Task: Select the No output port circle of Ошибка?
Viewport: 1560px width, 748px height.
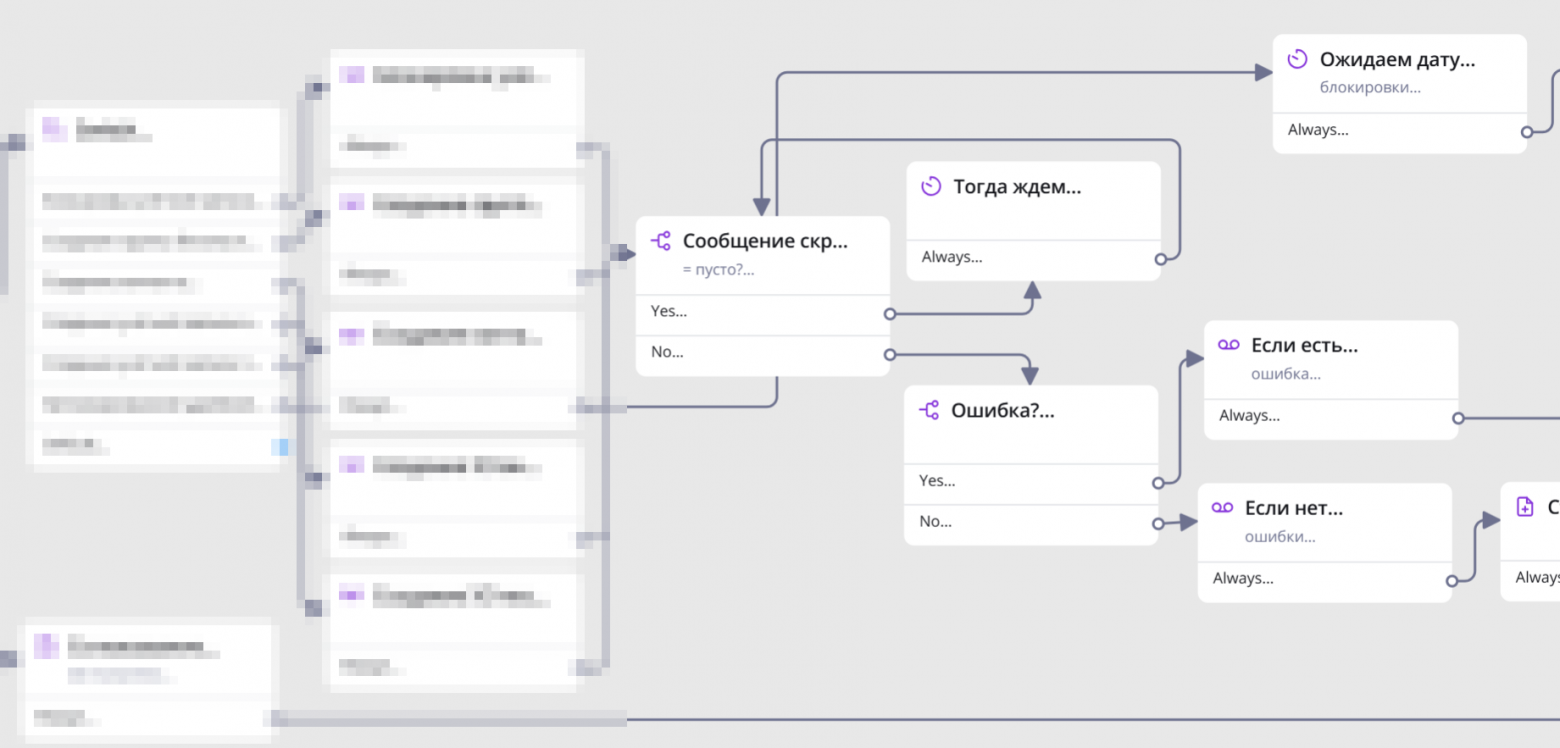Action: point(1158,523)
